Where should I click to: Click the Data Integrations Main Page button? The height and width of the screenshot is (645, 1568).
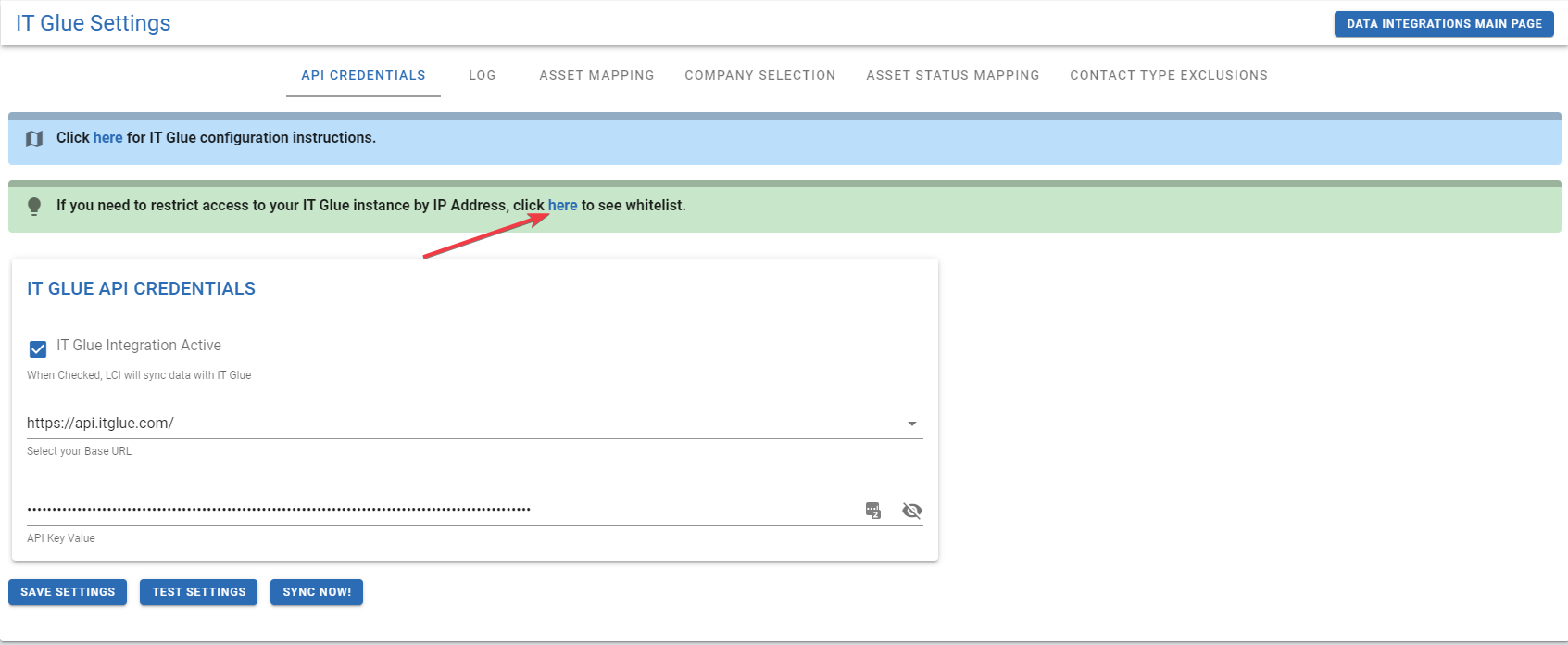1443,24
